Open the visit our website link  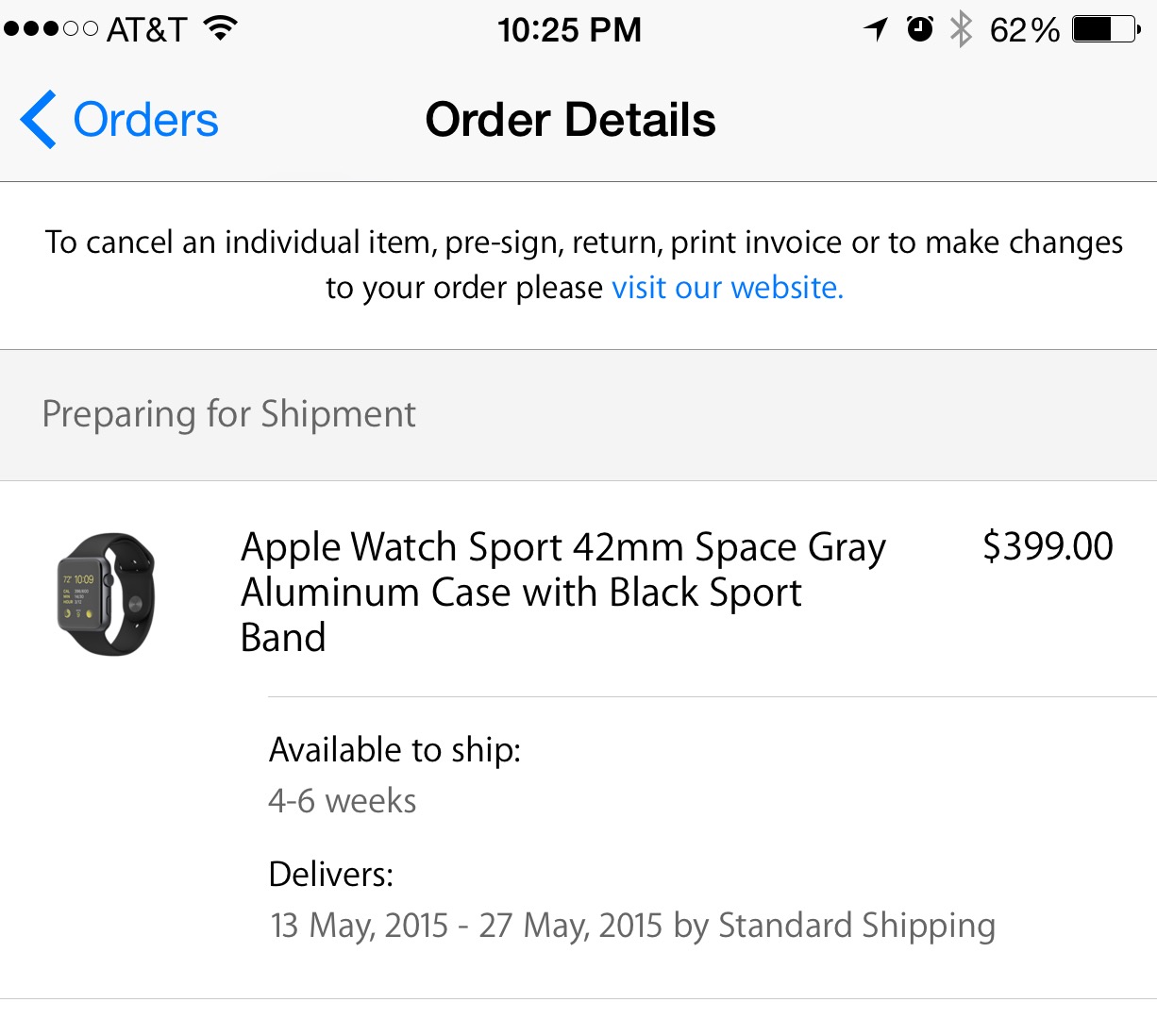point(728,288)
